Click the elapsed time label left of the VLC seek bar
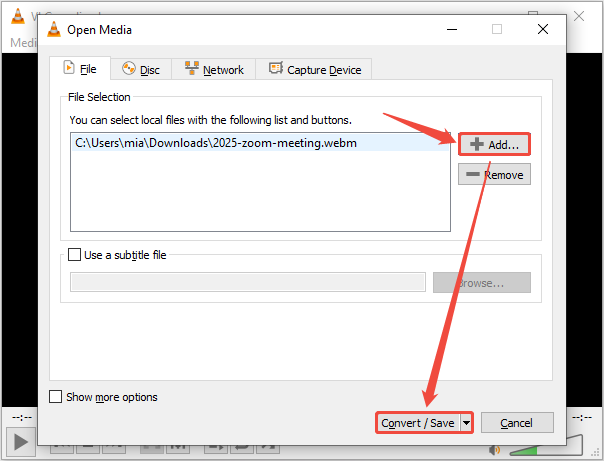Viewport: 604px width, 461px height. pyautogui.click(x=22, y=417)
